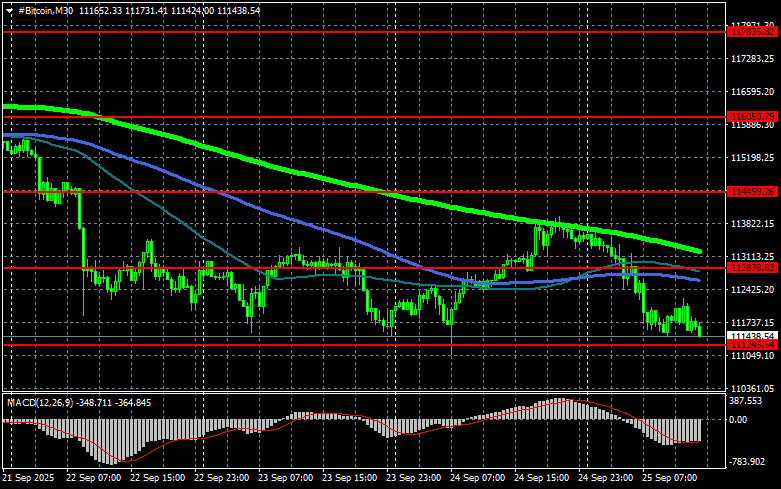Select the red 117835.82 level label
The width and height of the screenshot is (781, 489).
[752, 32]
